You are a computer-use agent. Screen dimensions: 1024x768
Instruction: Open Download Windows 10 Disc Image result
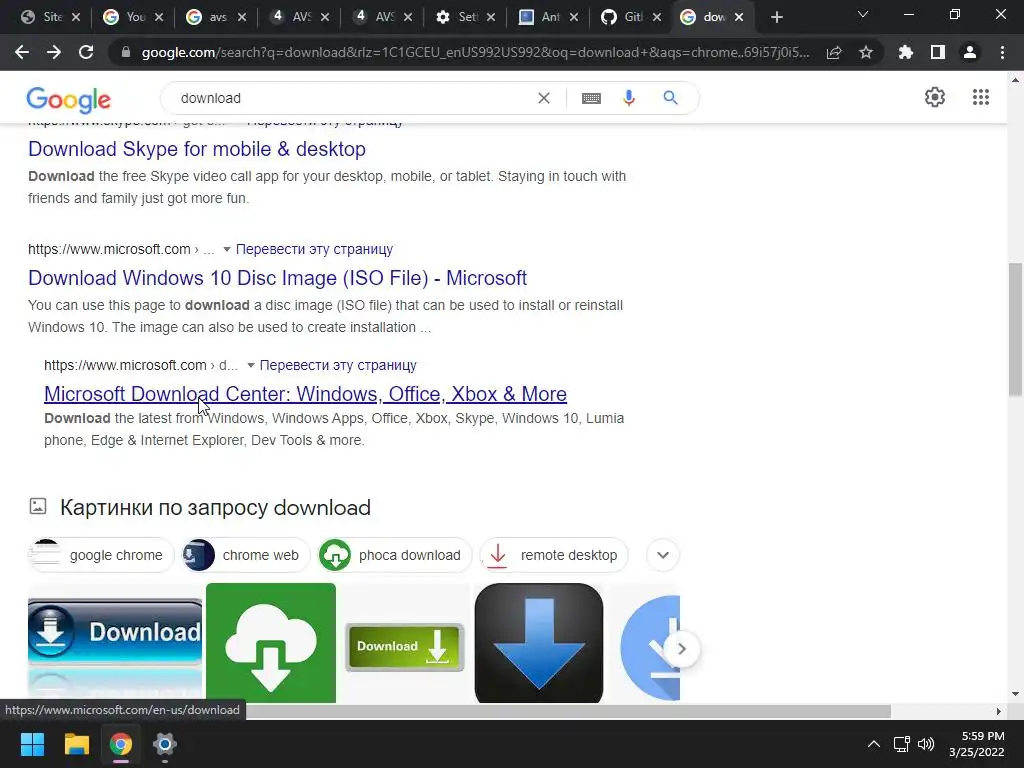click(278, 278)
